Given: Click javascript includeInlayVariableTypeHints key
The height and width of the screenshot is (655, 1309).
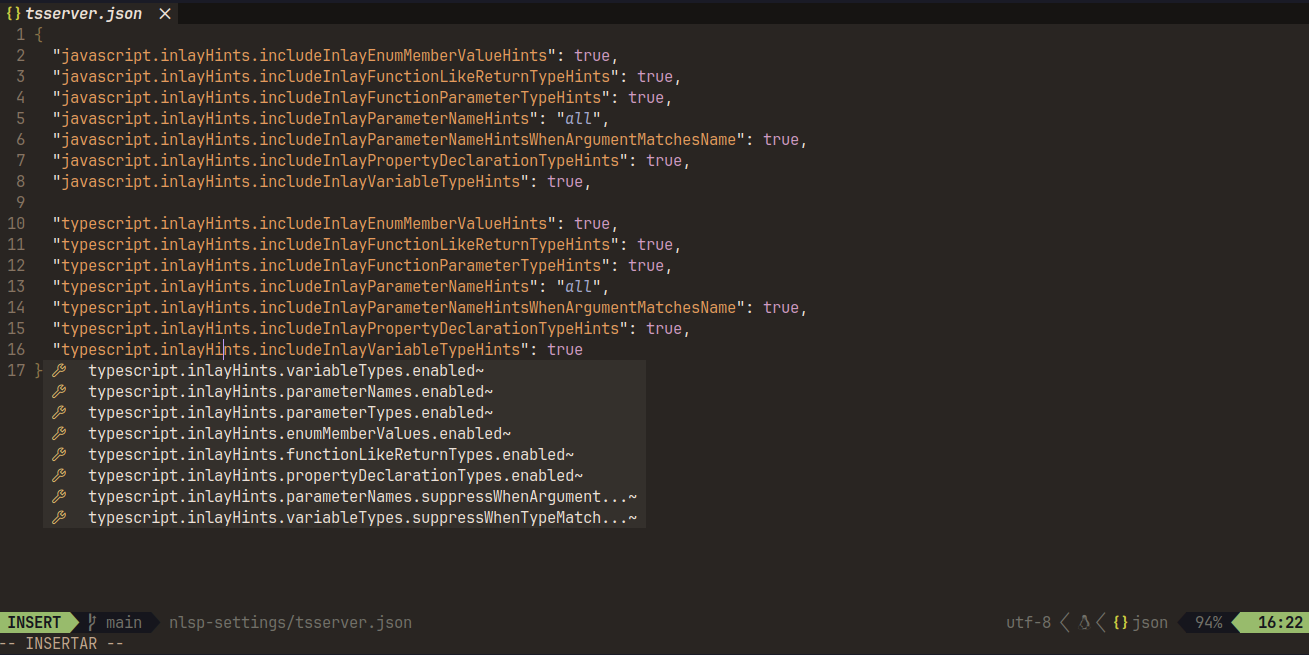Looking at the screenshot, I should coord(291,182).
